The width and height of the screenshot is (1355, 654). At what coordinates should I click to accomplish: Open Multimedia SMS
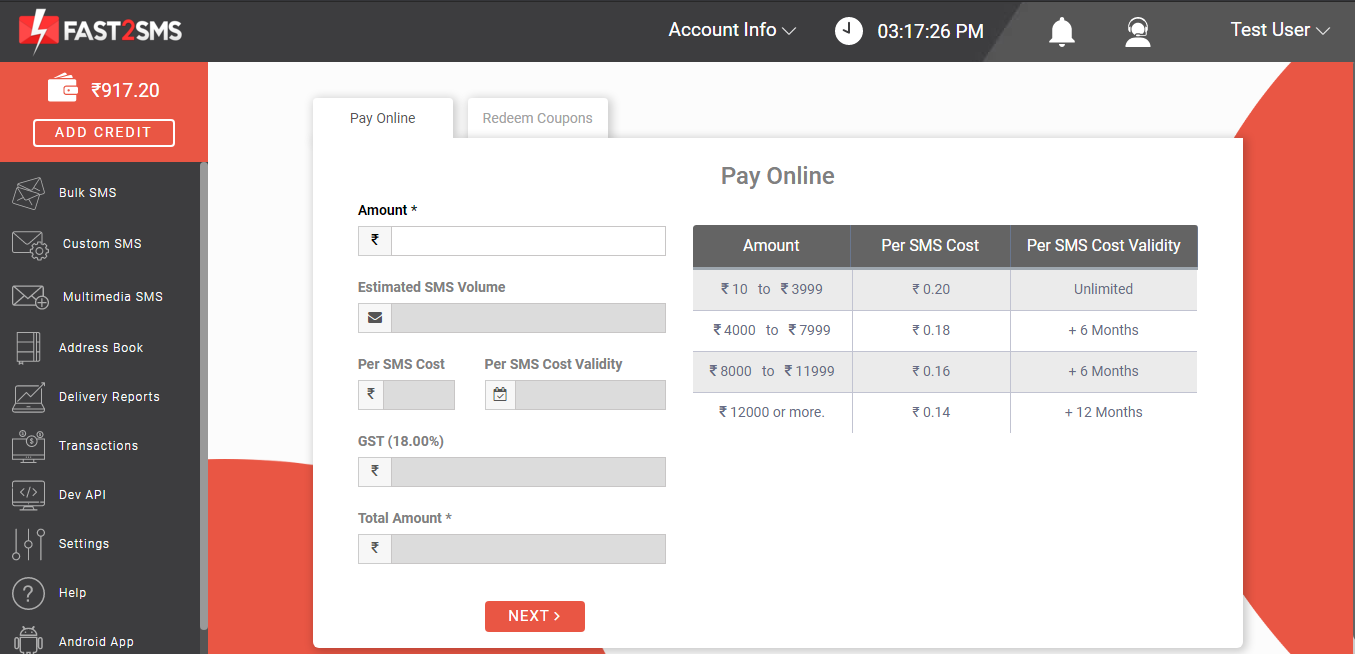109,296
